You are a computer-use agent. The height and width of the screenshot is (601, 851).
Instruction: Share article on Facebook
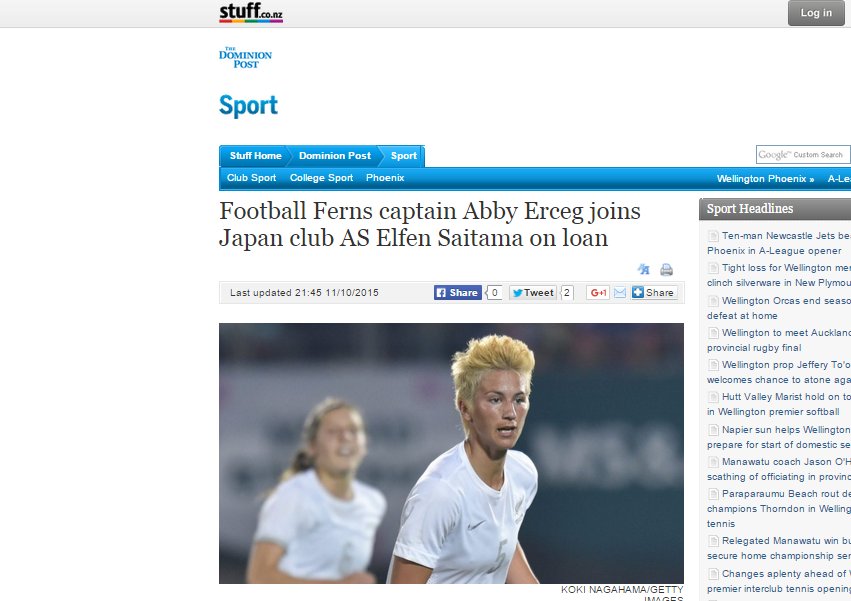coord(458,293)
